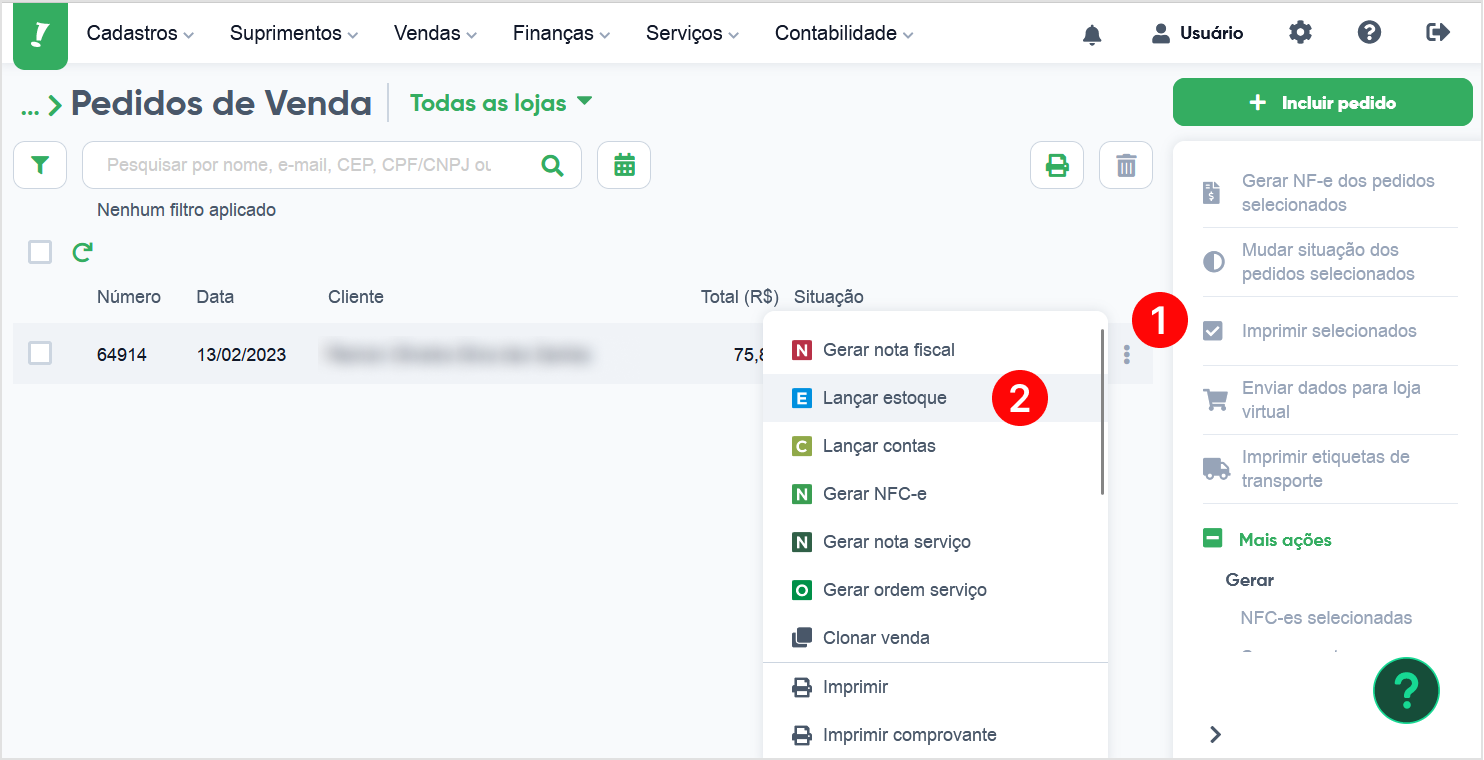Tick the checkbox for order 64914

coord(40,353)
